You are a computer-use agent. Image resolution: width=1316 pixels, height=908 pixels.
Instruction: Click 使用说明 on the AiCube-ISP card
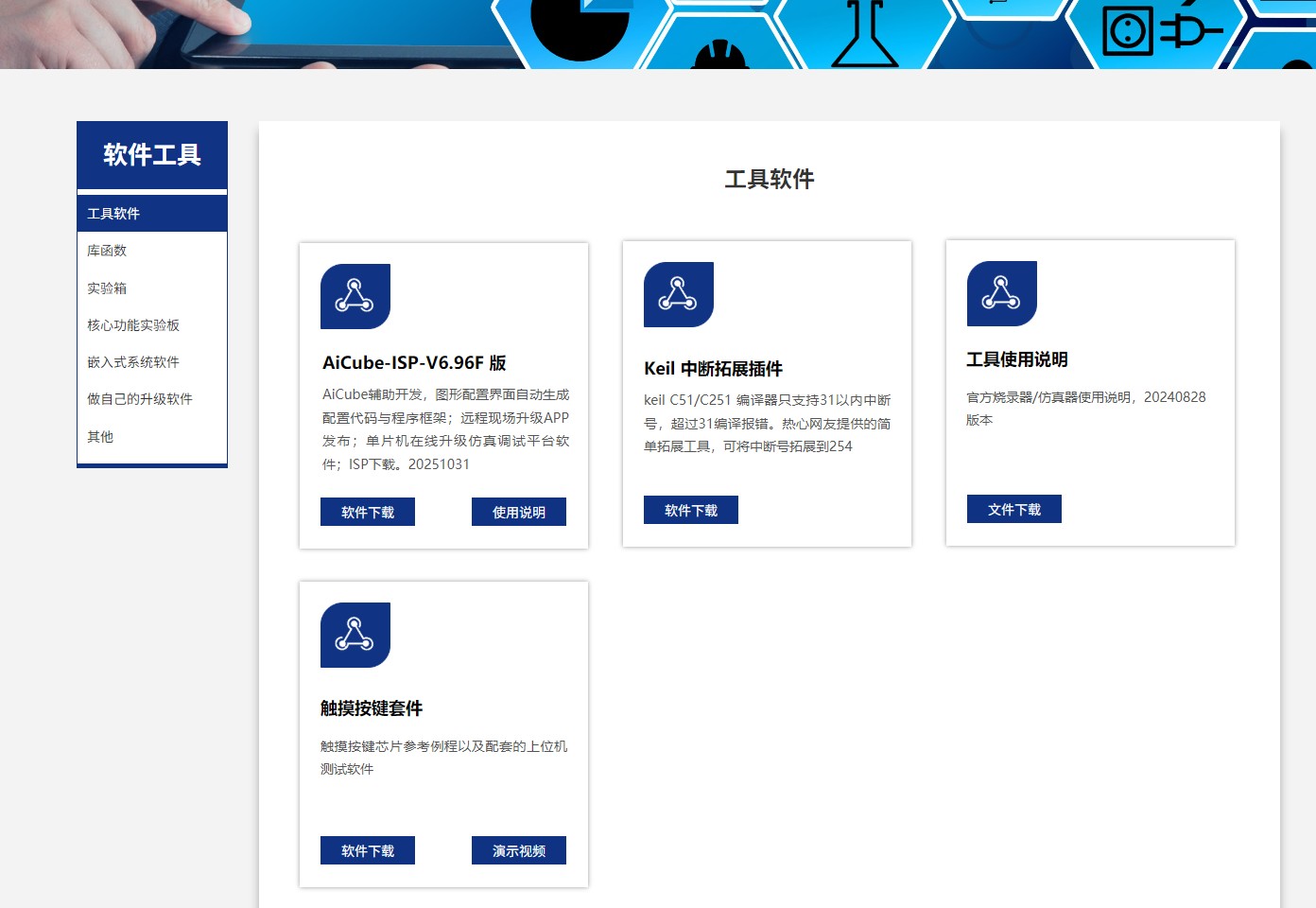coord(518,512)
